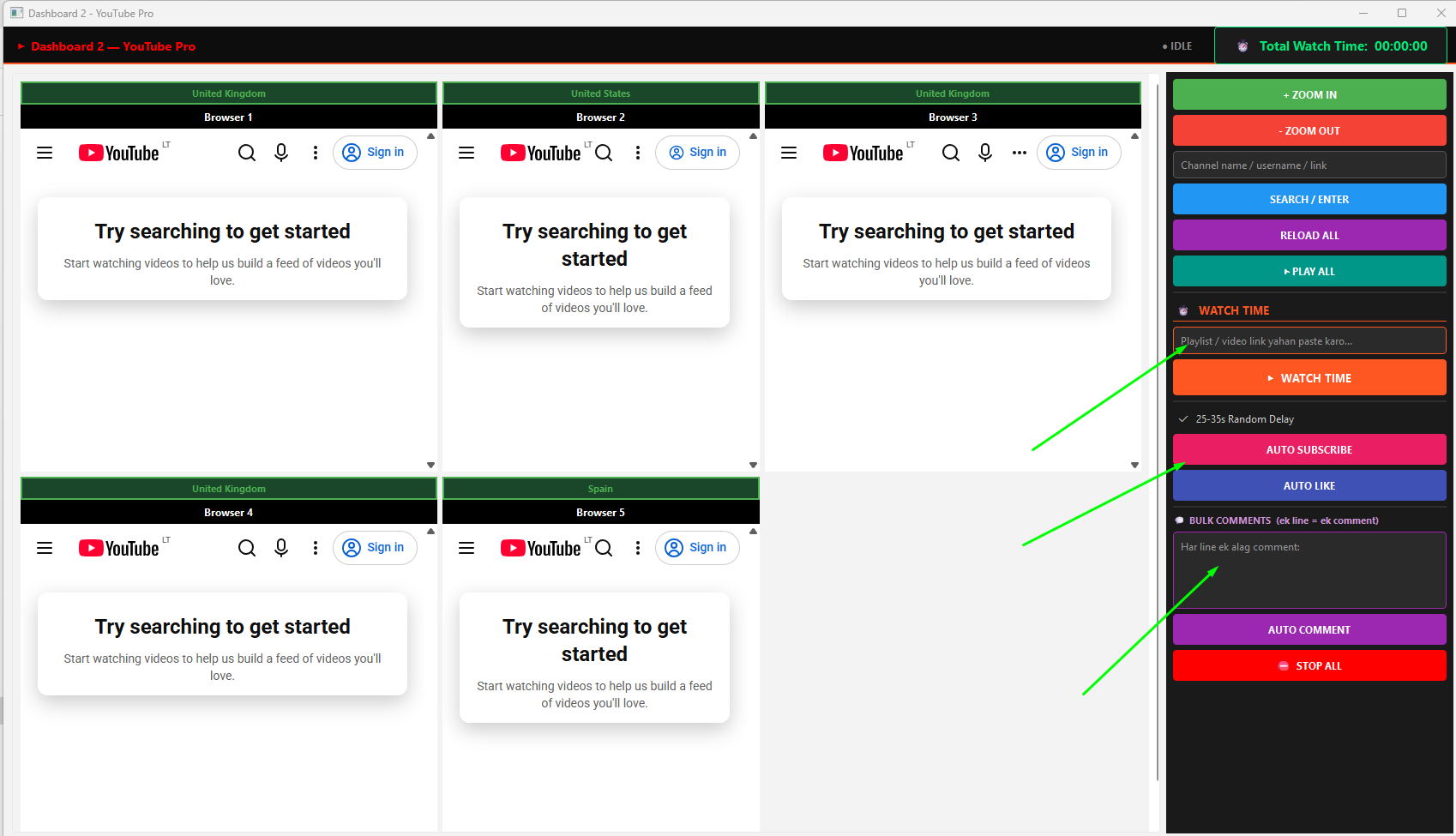Image resolution: width=1456 pixels, height=836 pixels.
Task: Focus the bulk comments text area
Action: click(x=1309, y=570)
